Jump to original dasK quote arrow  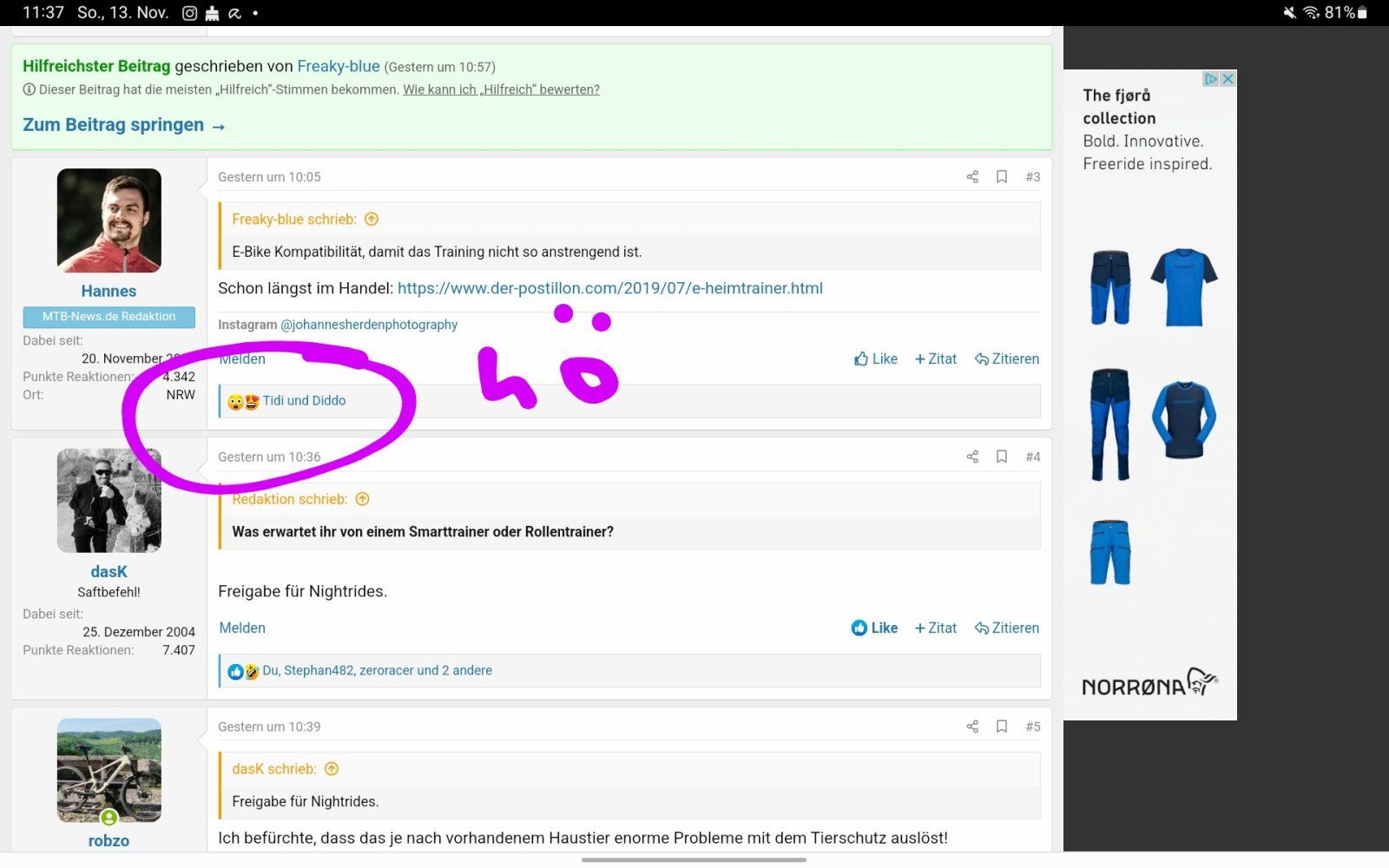click(x=332, y=769)
